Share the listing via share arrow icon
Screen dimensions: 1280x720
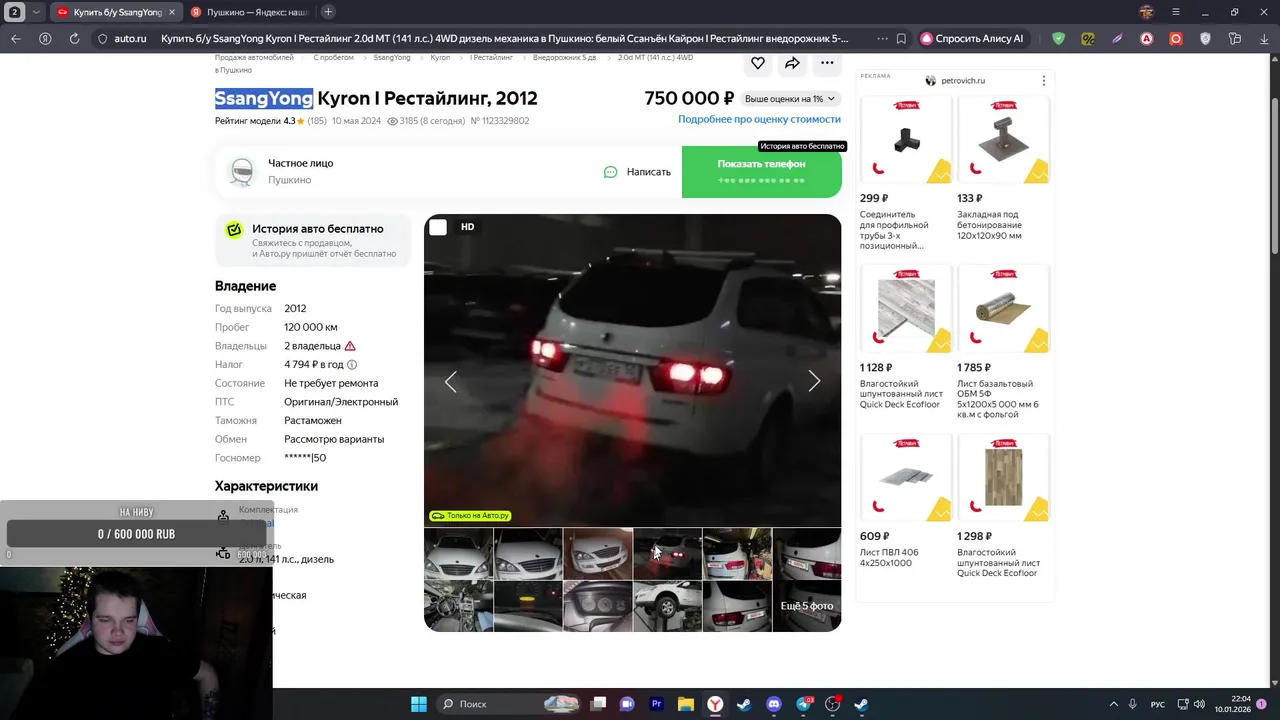792,63
